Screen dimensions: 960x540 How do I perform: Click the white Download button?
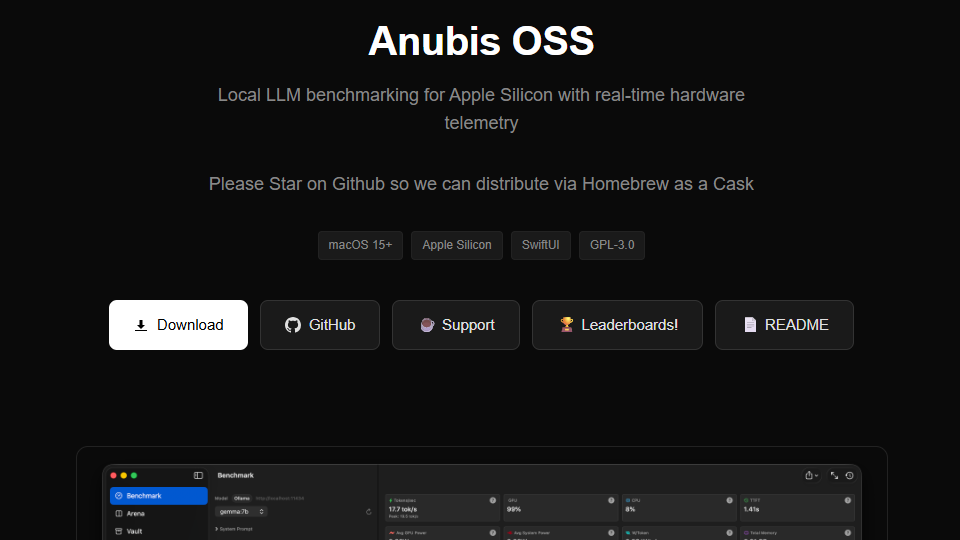pos(178,325)
